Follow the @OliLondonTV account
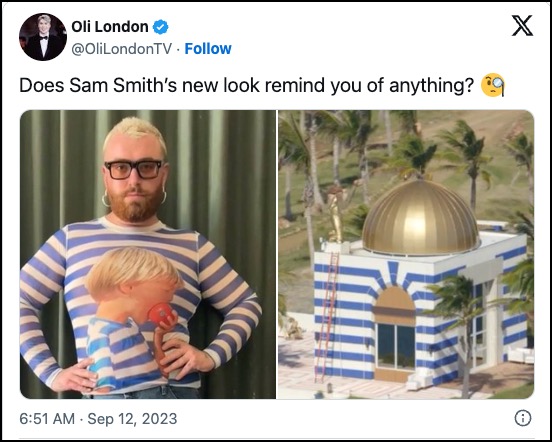The height and width of the screenshot is (442, 552). coord(208,49)
